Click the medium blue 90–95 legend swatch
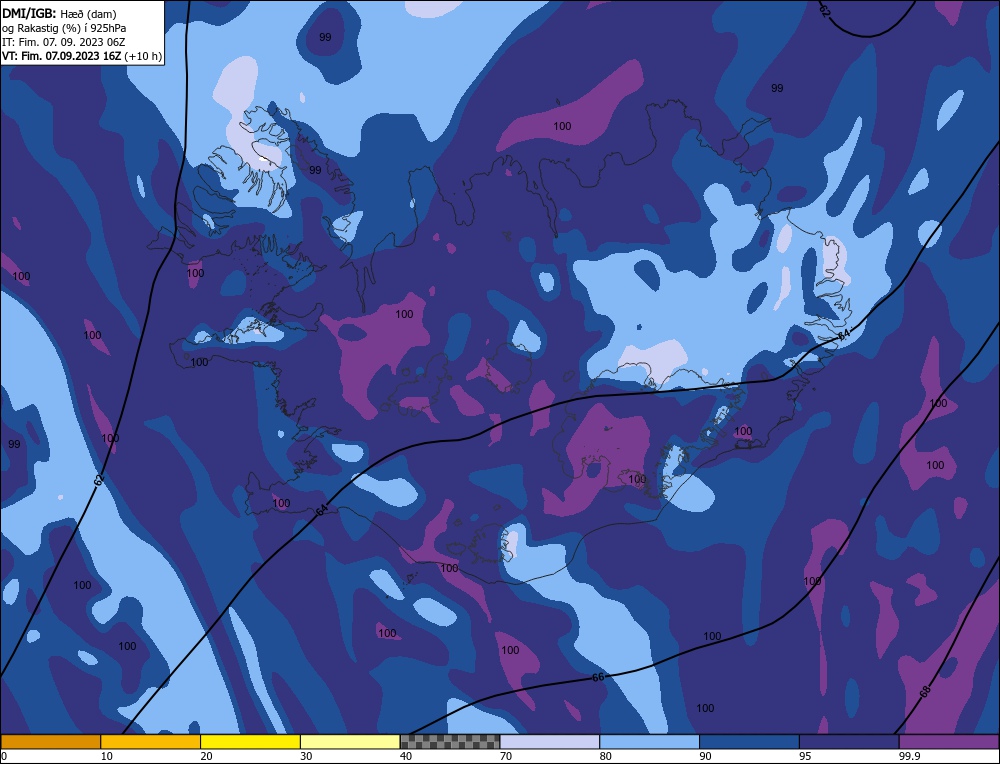The height and width of the screenshot is (764, 1000). point(749,742)
